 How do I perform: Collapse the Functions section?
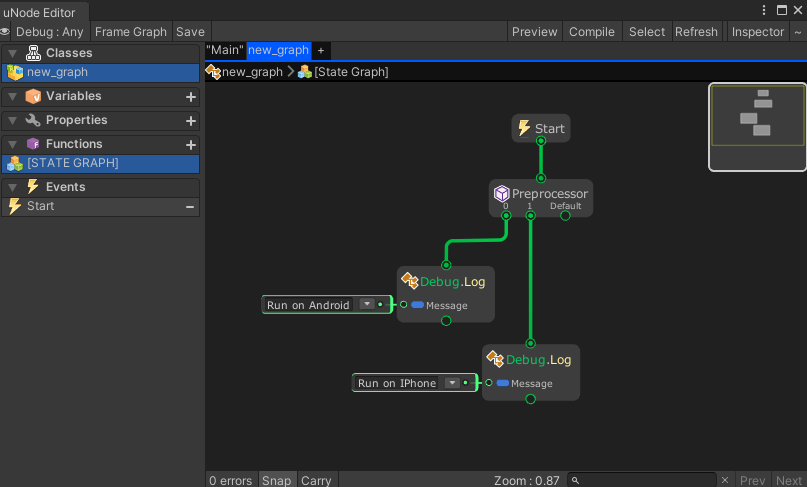tap(12, 144)
